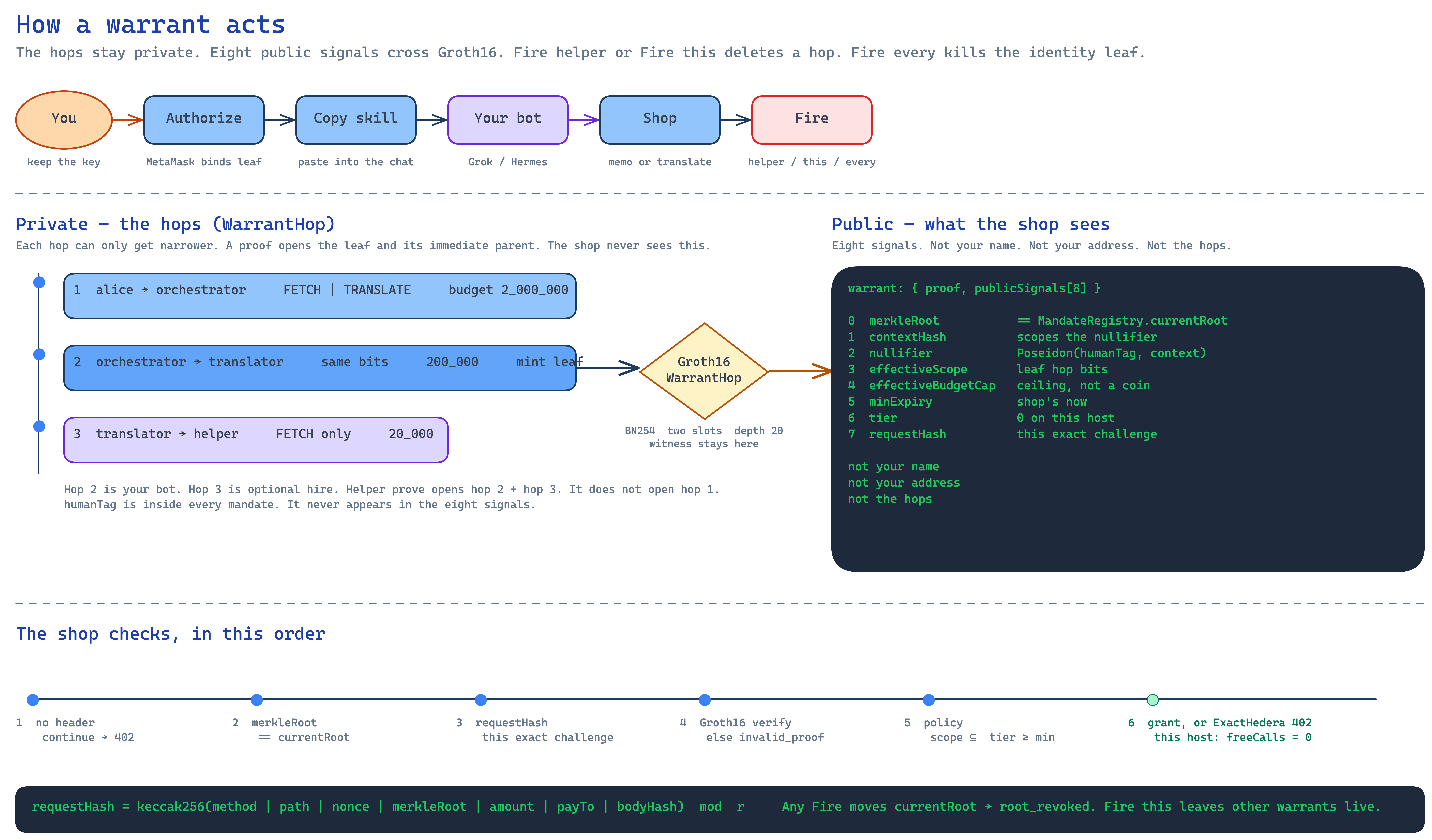Click "MetaMask binds leaf" caption
This screenshot has height=840, width=1432.
point(204,162)
